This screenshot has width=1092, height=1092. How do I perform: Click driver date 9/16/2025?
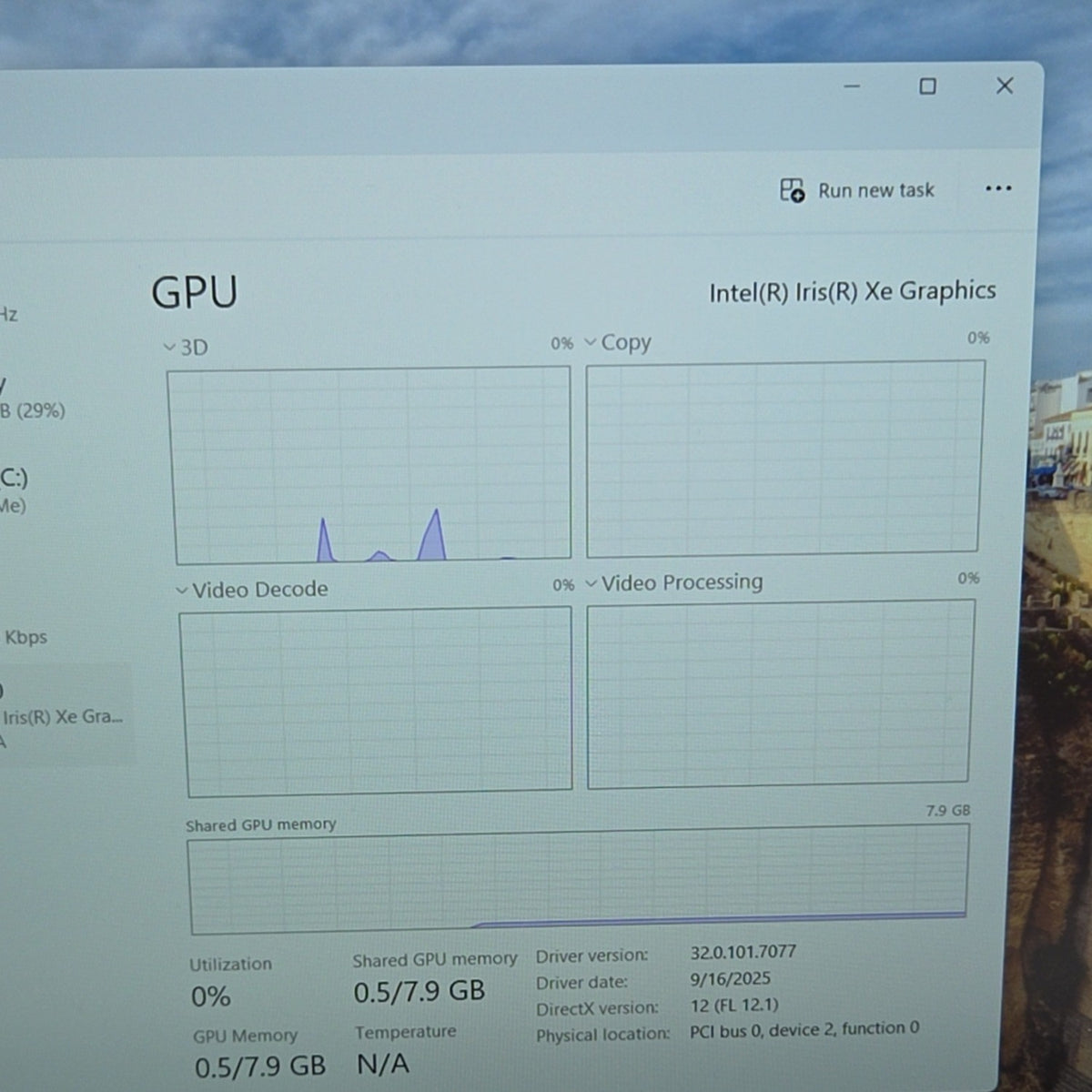[730, 979]
